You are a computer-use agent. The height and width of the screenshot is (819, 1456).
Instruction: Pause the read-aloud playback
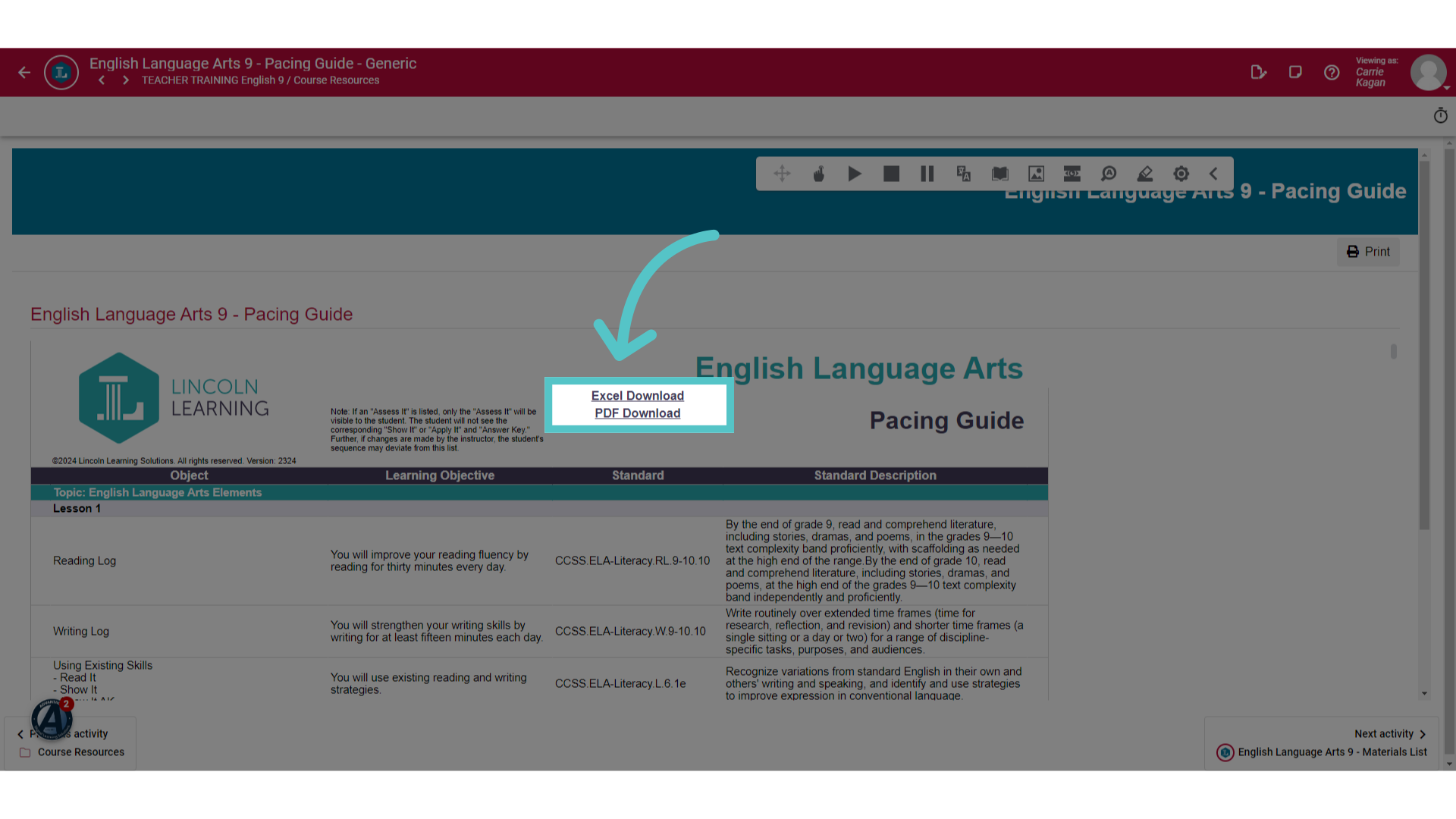point(927,174)
